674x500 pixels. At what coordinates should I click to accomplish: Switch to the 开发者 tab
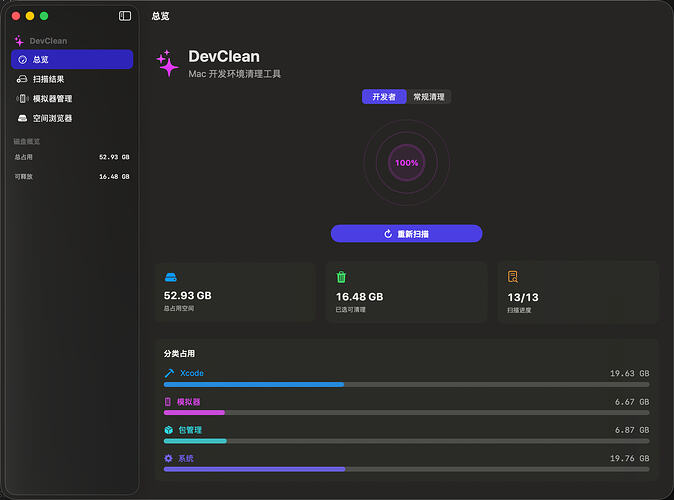pos(384,97)
